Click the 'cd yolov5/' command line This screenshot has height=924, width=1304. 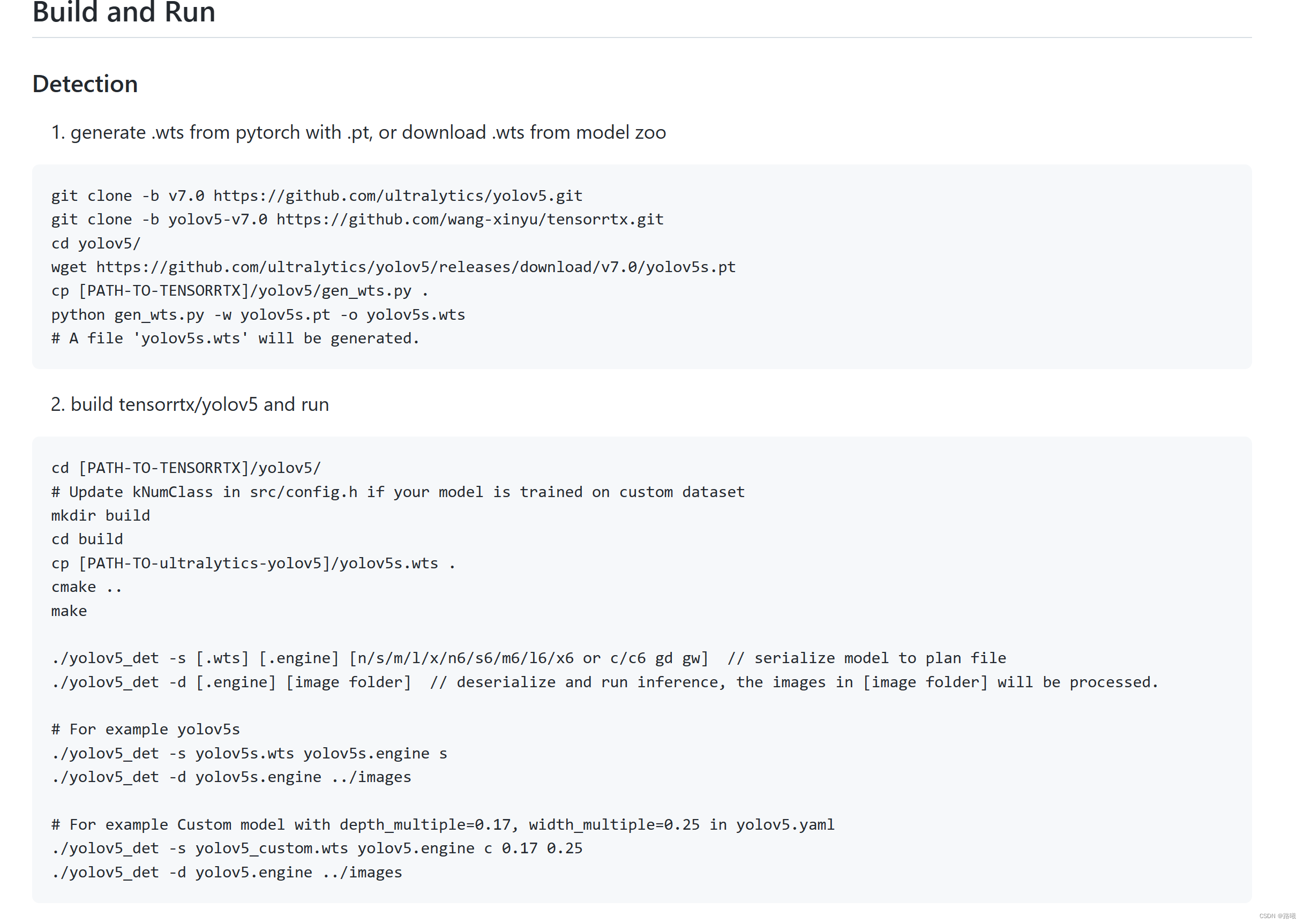pos(95,244)
